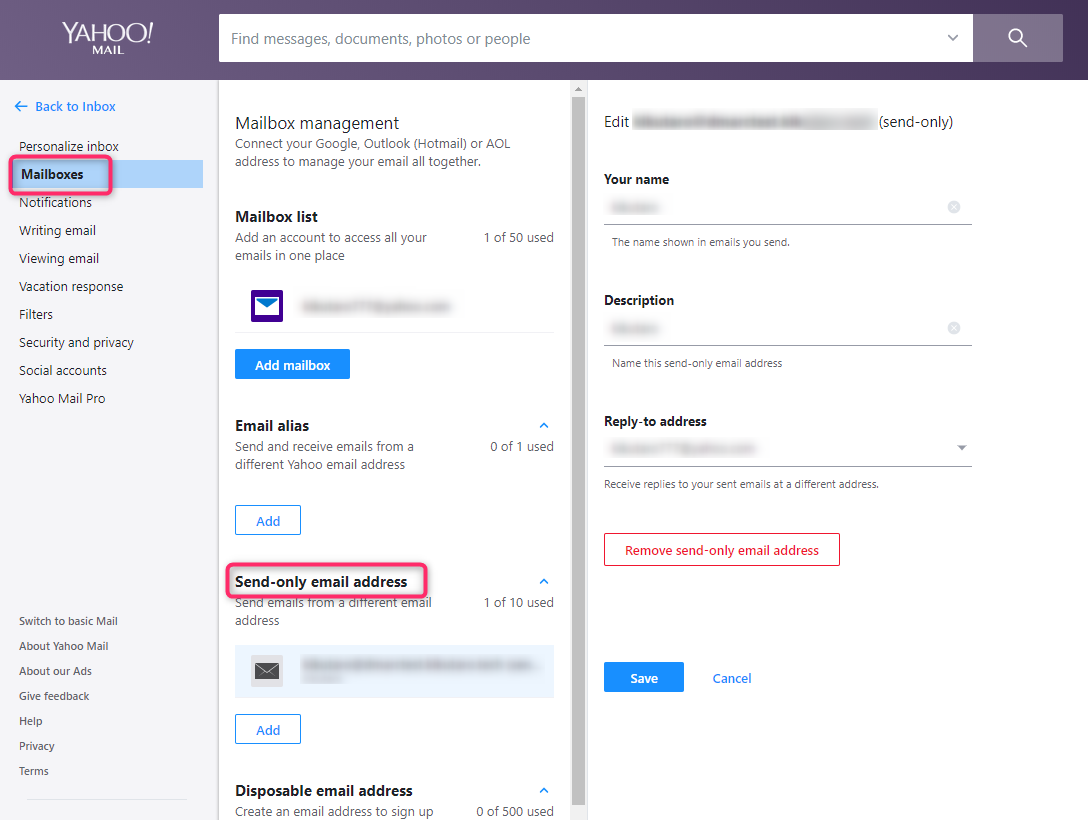Image resolution: width=1088 pixels, height=820 pixels.
Task: Open Social accounts settings
Action: coord(63,370)
